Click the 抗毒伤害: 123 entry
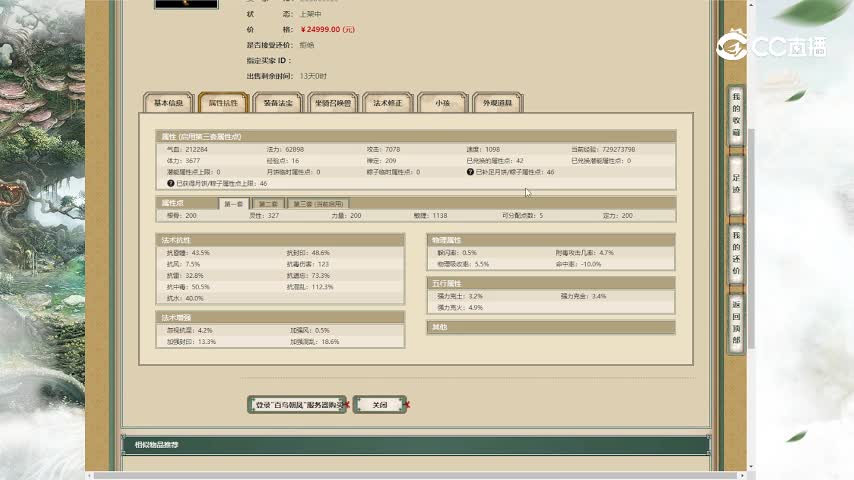854x480 pixels. pyautogui.click(x=308, y=264)
